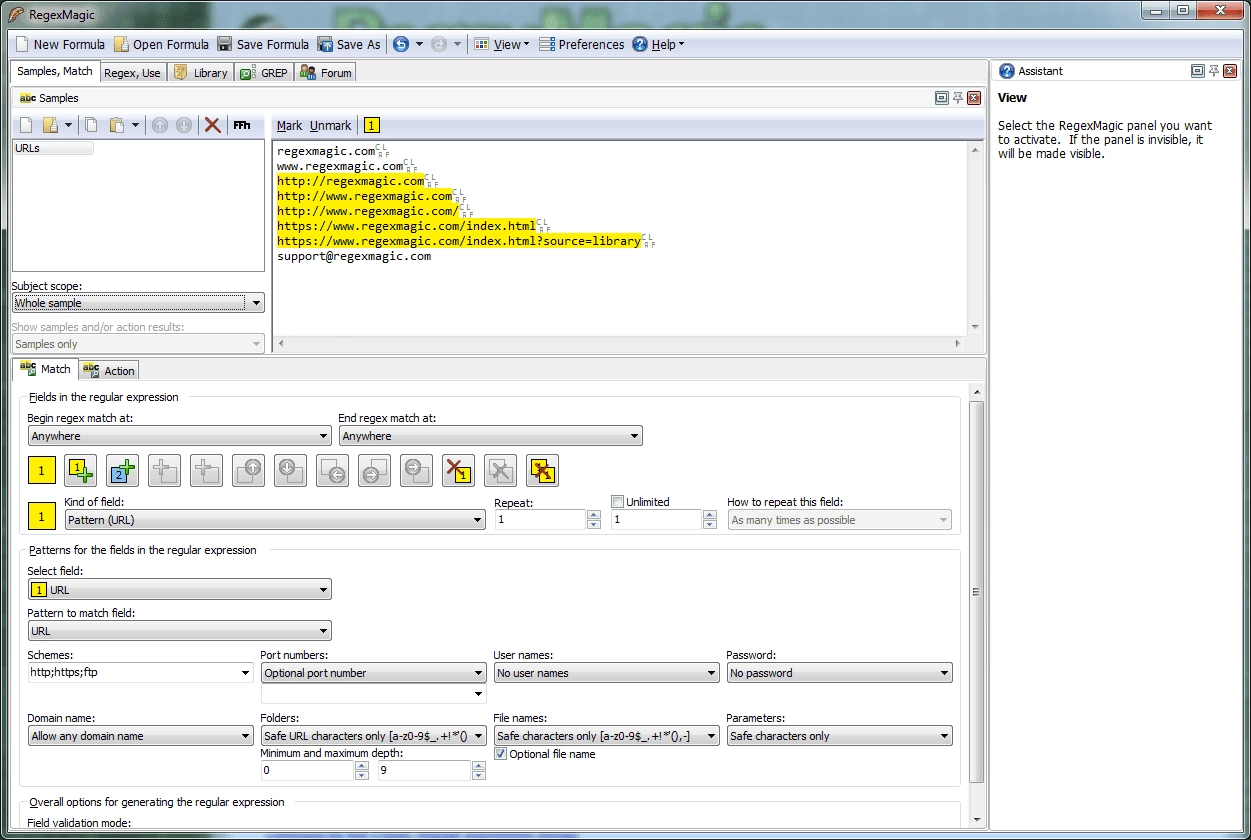This screenshot has width=1251, height=840.
Task: Click the Save Formula toolbar button
Action: pos(263,44)
